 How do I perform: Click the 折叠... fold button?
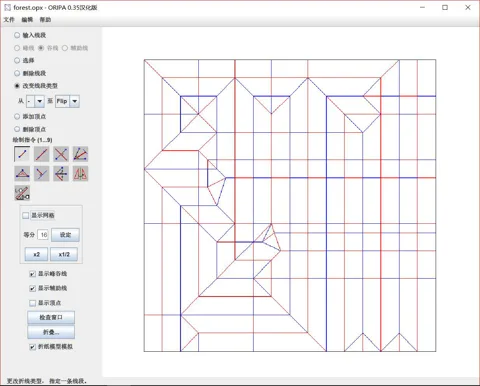click(x=51, y=332)
